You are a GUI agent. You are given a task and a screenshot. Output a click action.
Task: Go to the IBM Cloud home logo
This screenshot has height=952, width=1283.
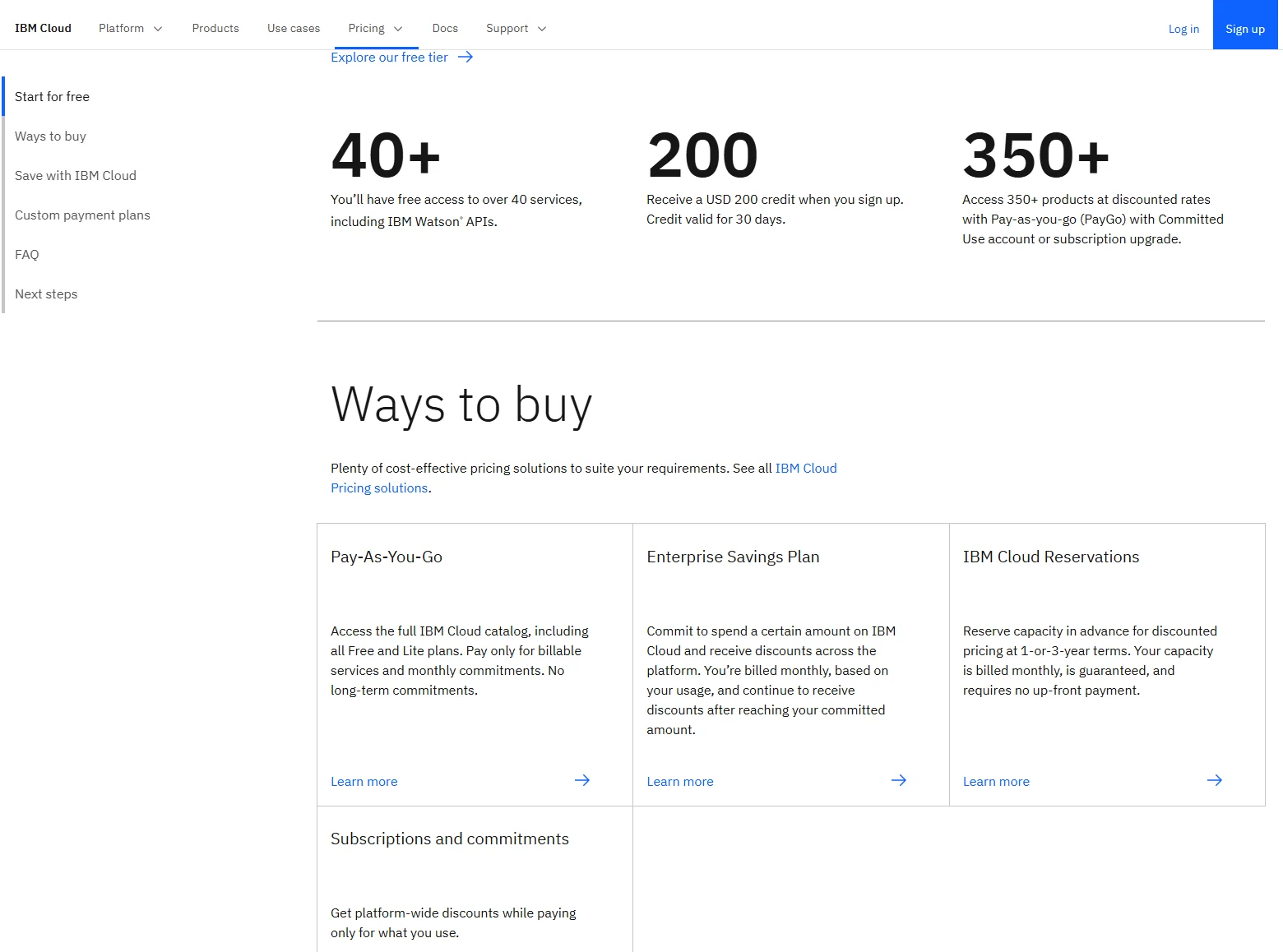pyautogui.click(x=43, y=28)
